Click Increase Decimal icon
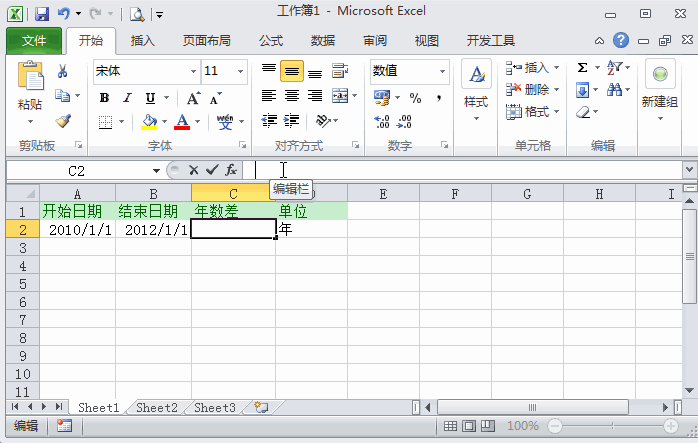 pos(382,121)
